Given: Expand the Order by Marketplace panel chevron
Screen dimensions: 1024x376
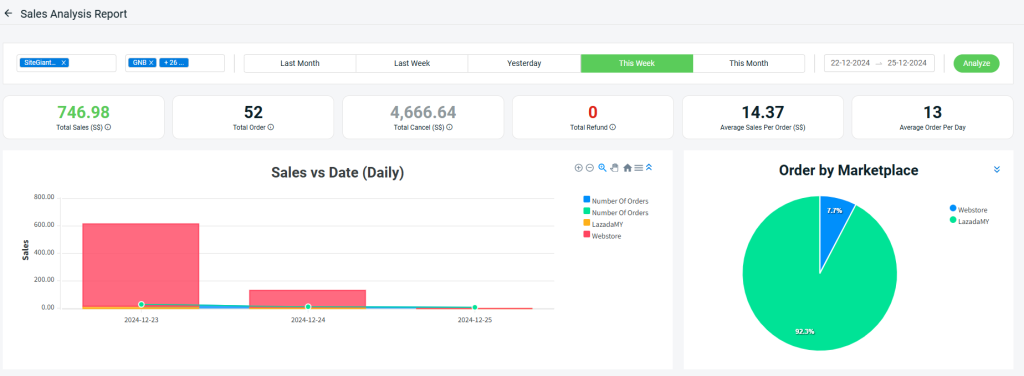Looking at the screenshot, I should pyautogui.click(x=997, y=169).
